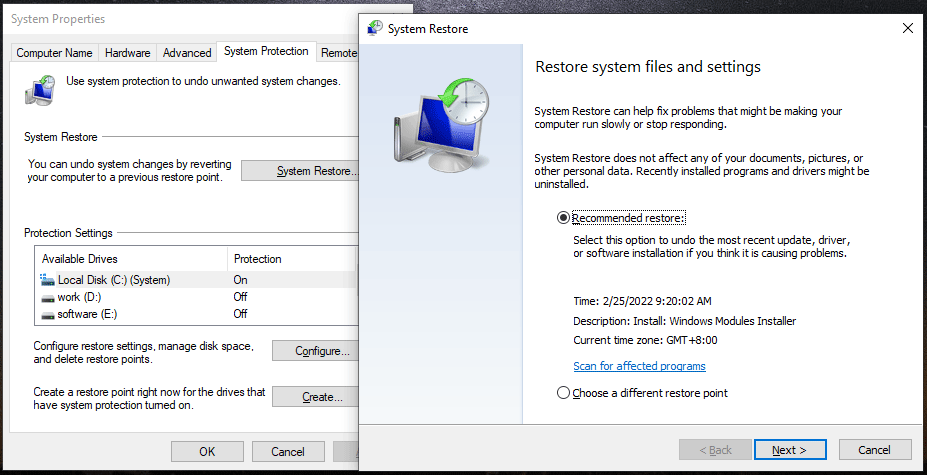Click the software (E:) drive icon
Image resolution: width=927 pixels, height=475 pixels.
point(47,315)
